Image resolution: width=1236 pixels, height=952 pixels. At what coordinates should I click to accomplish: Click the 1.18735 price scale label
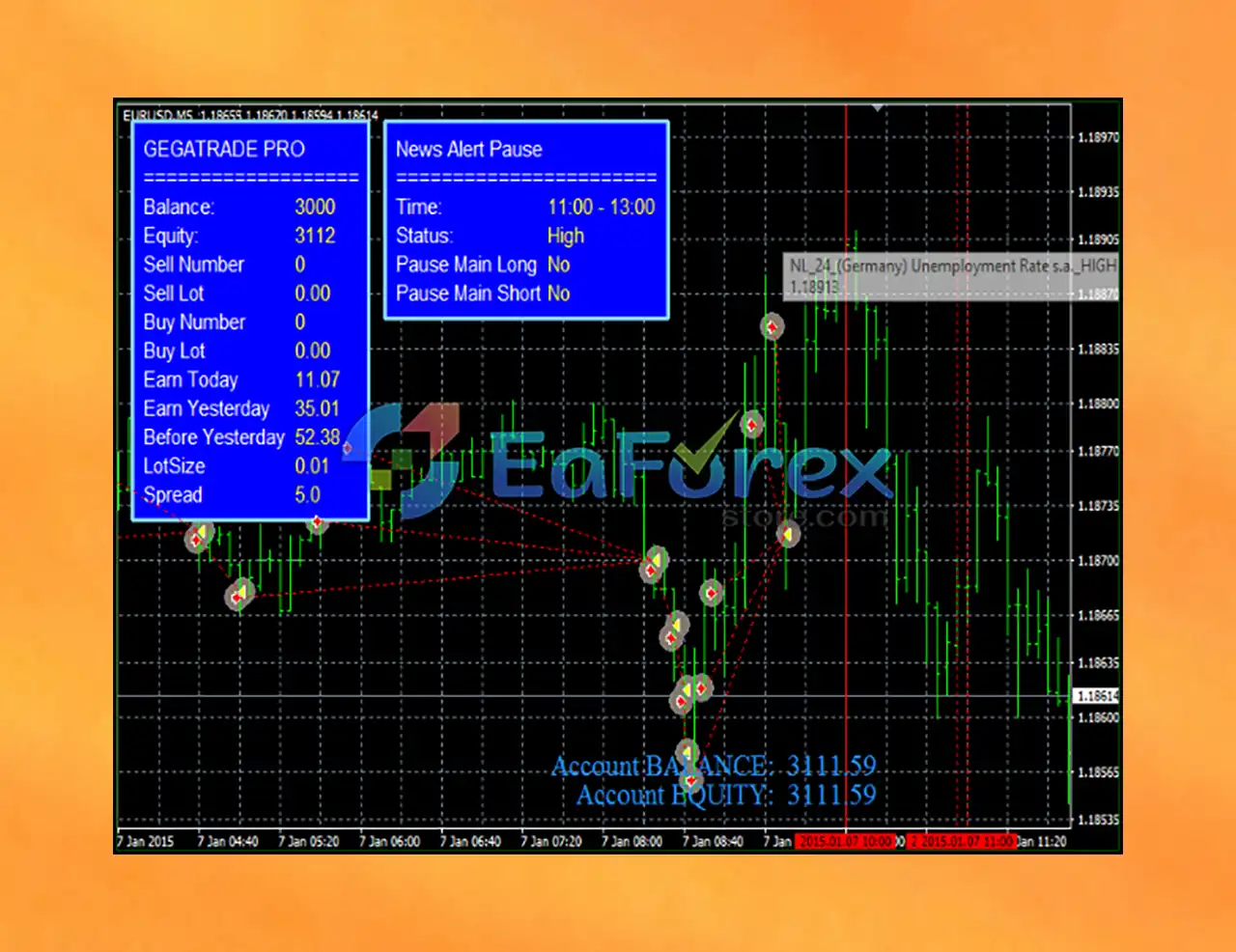(1098, 506)
